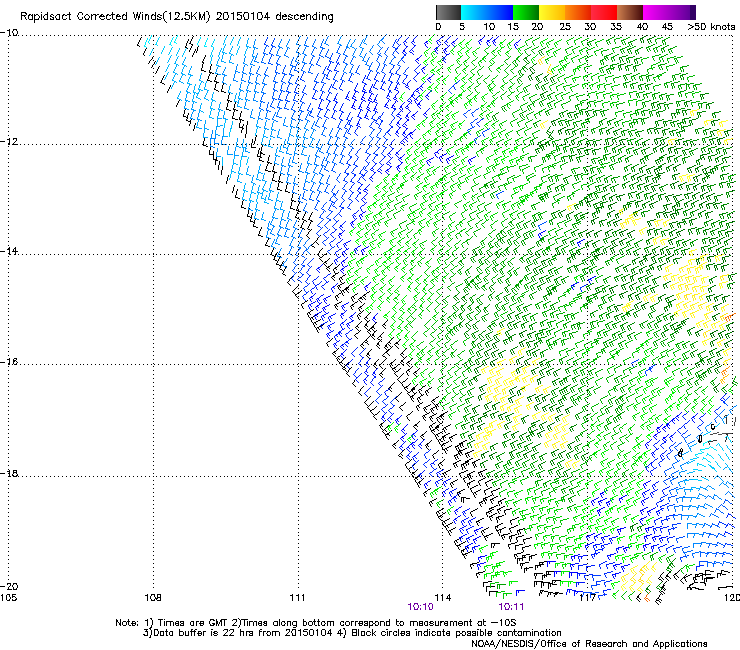Click the red 30-35 knots color band
Image resolution: width=740 pixels, height=650 pixels.
pos(604,12)
